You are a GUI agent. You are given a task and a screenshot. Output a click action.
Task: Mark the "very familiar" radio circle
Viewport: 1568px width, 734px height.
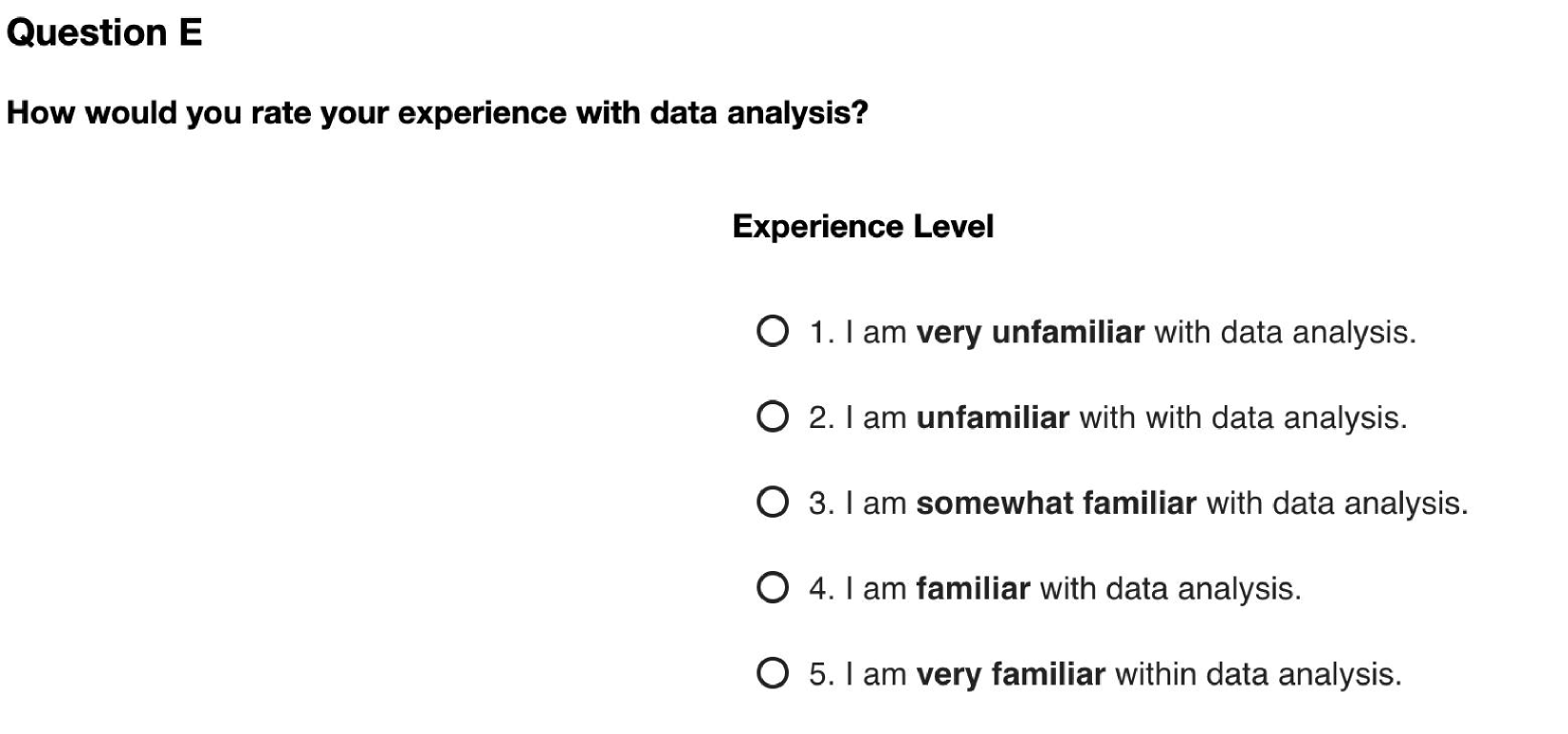pos(772,674)
